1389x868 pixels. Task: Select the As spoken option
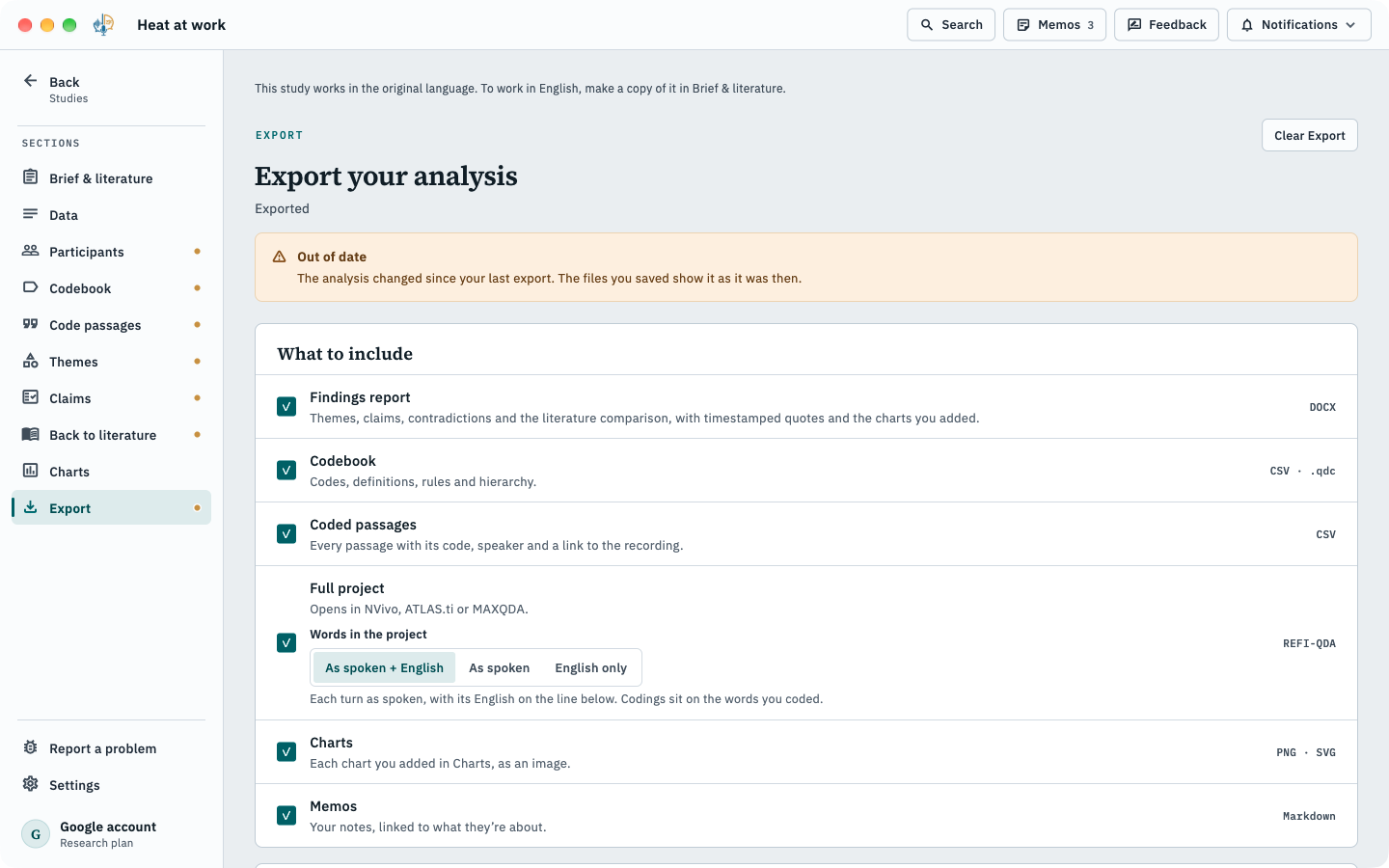coord(499,667)
